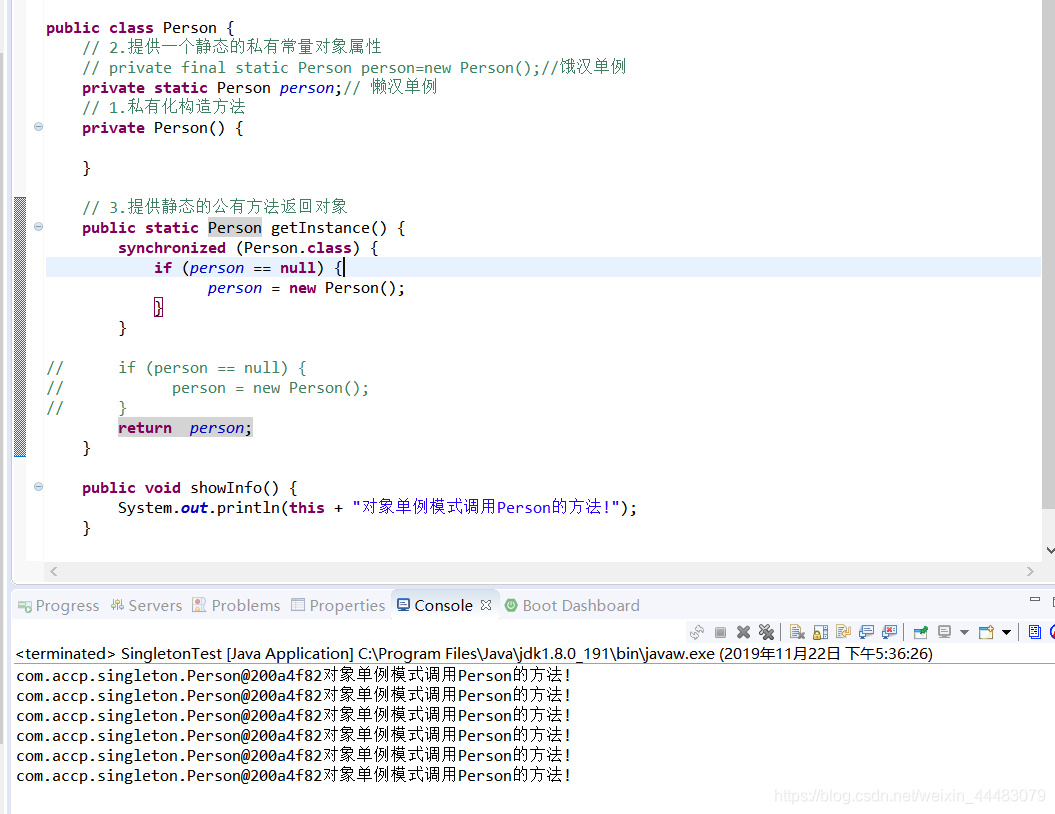Click the editor vertical scroll down arrow

tap(1050, 550)
